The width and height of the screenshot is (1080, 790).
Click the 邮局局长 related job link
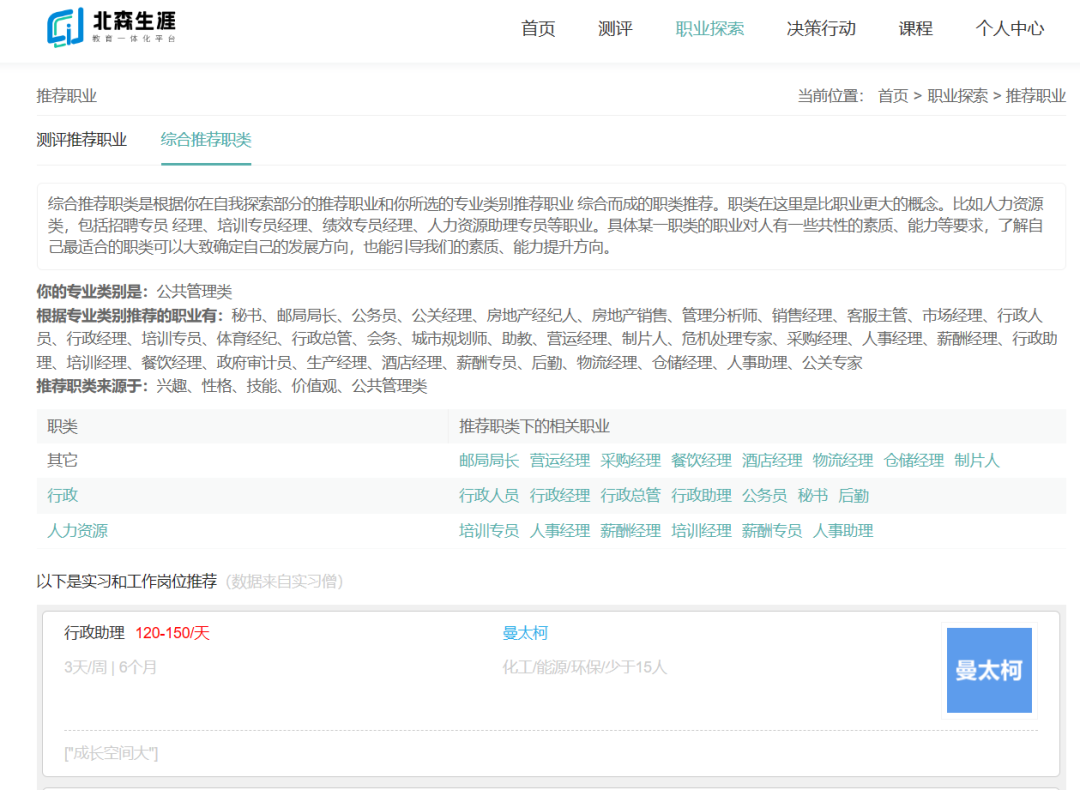click(x=489, y=461)
